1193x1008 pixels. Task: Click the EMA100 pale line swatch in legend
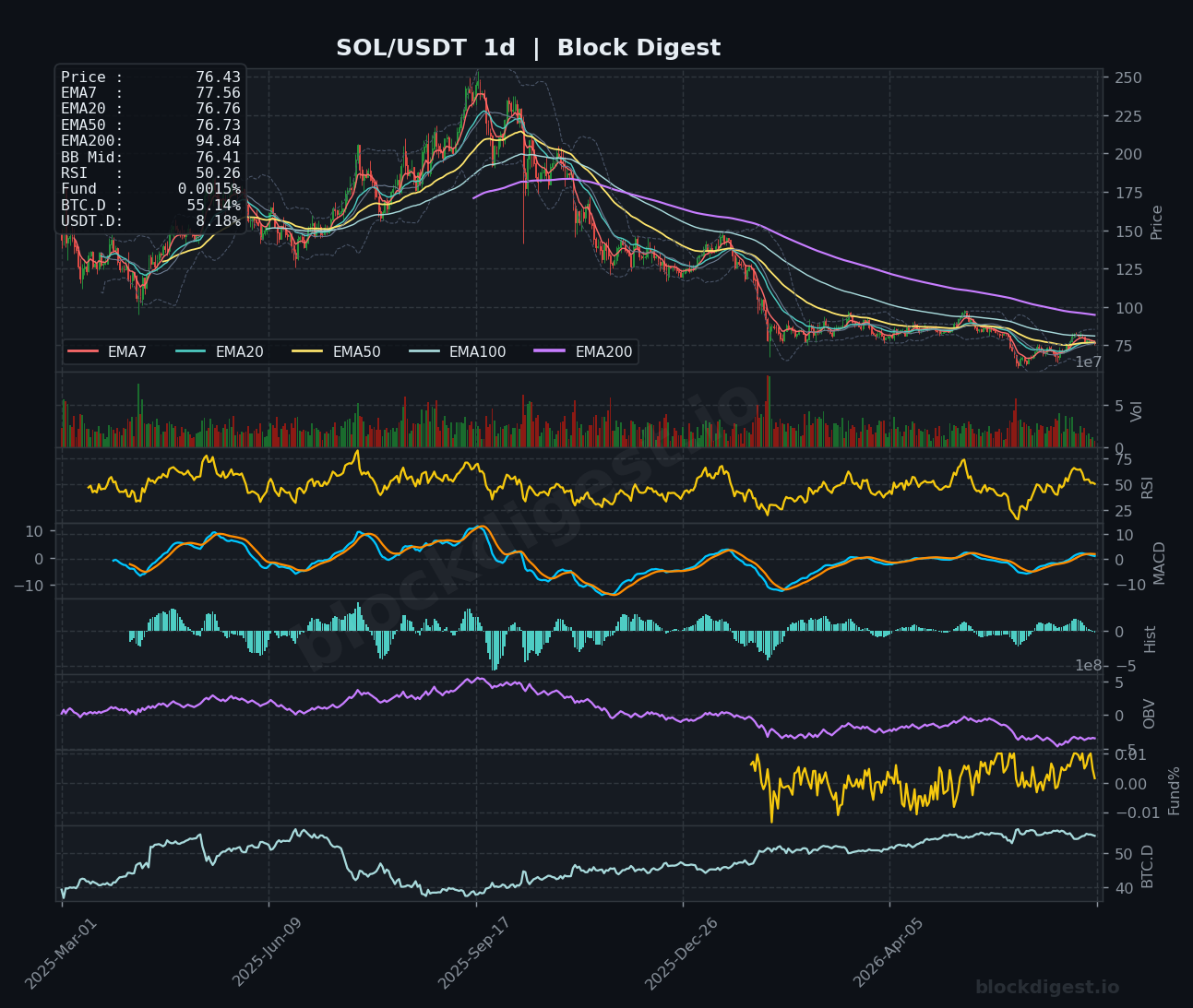point(424,351)
